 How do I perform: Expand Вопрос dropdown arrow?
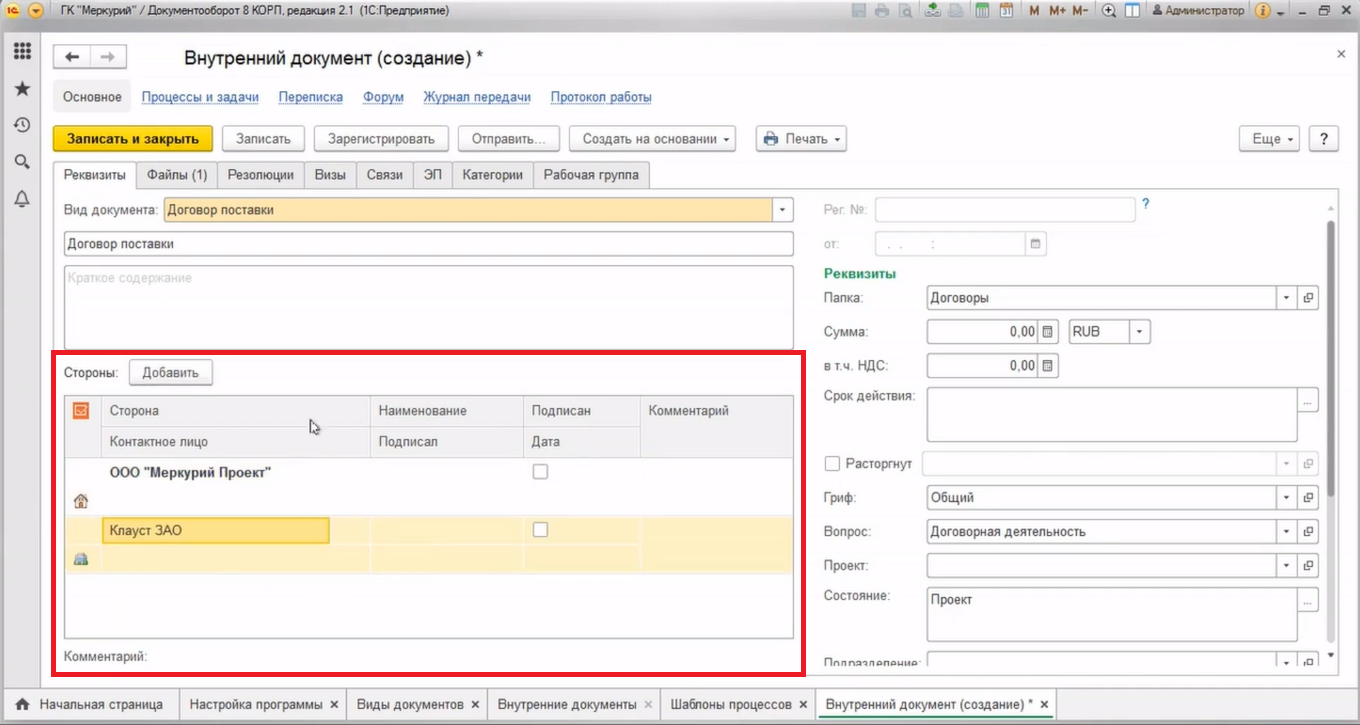pos(1287,531)
